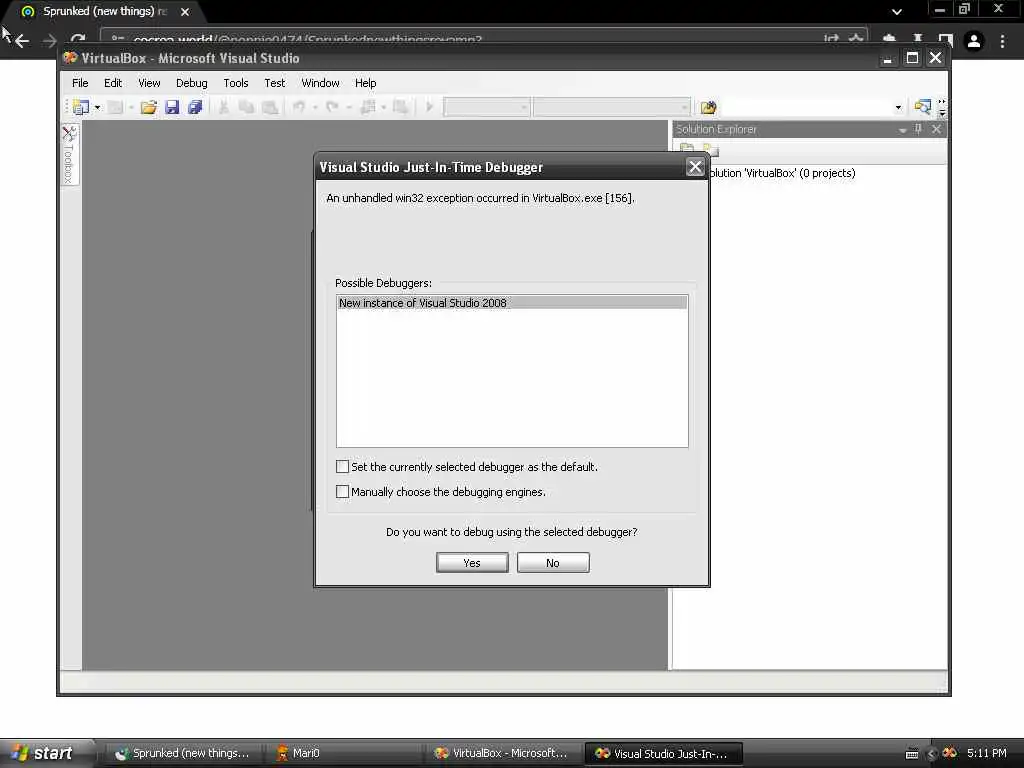1024x768 pixels.
Task: Click the greyed-out Redo icon
Action: point(332,106)
